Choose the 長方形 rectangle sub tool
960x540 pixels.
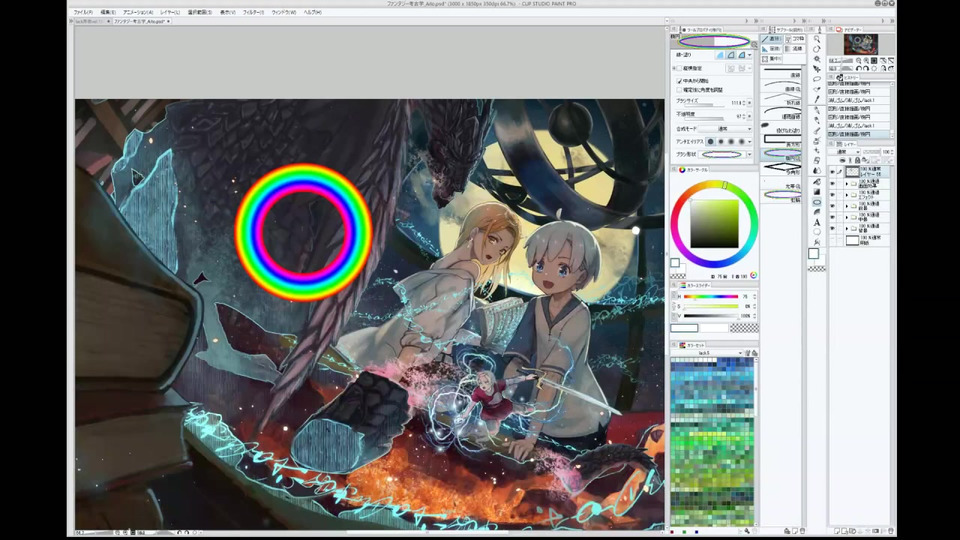pos(781,140)
